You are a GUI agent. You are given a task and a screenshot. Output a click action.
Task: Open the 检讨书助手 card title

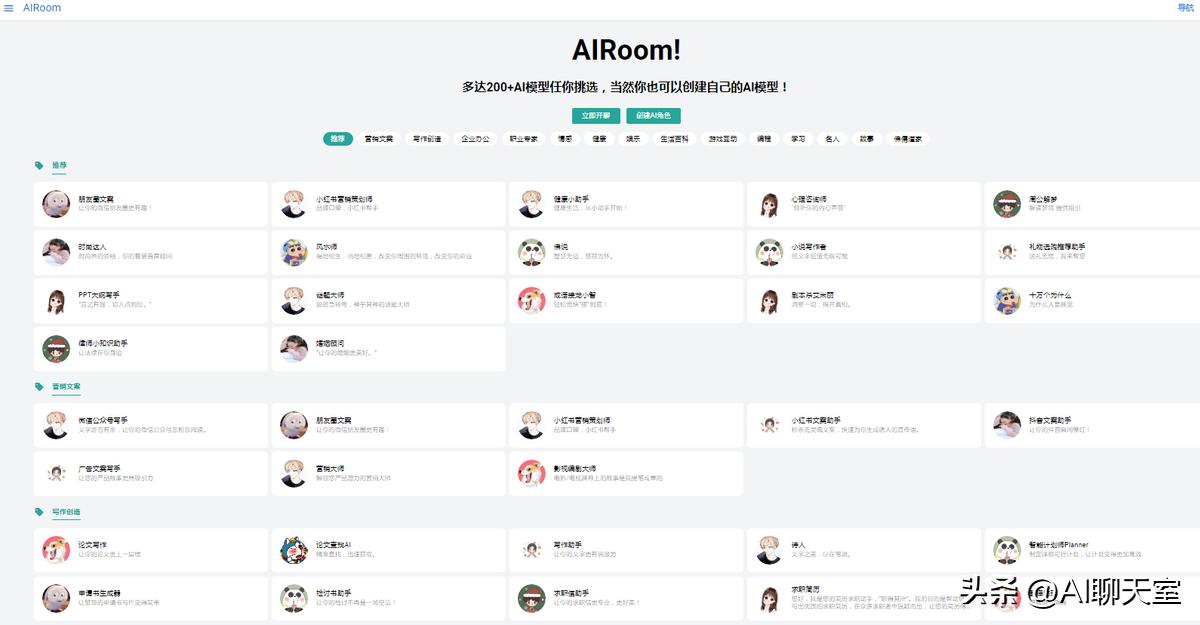(334, 593)
